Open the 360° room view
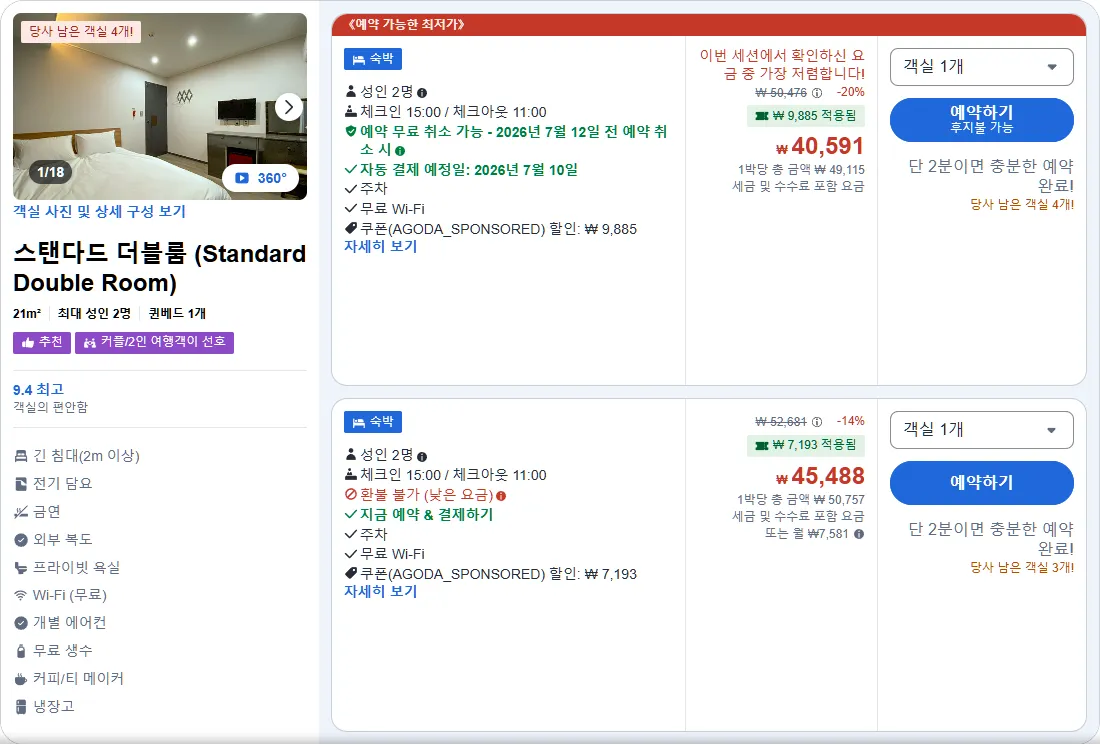This screenshot has width=1100, height=745. (261, 178)
